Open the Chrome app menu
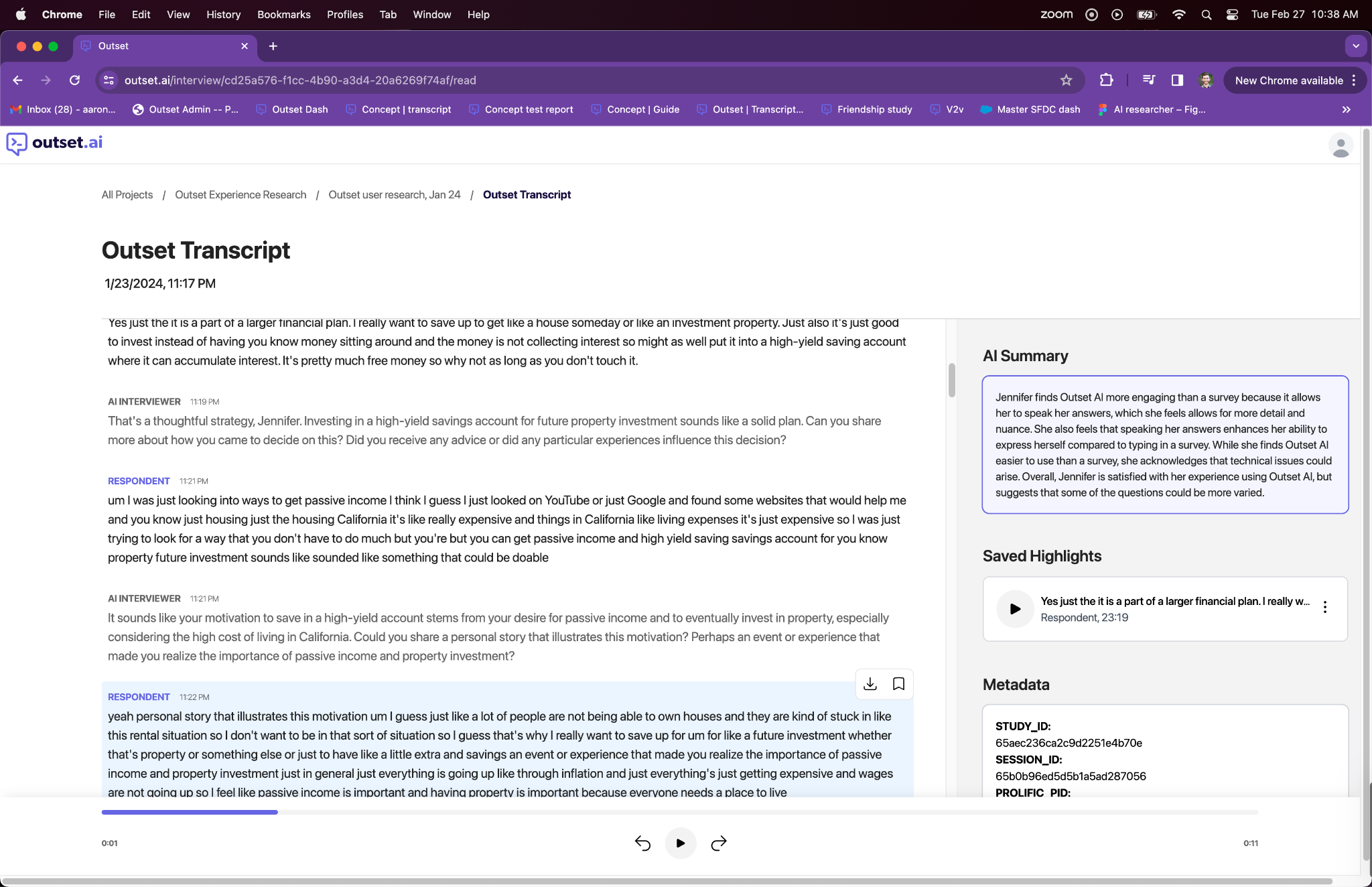Image resolution: width=1372 pixels, height=887 pixels. tap(62, 14)
